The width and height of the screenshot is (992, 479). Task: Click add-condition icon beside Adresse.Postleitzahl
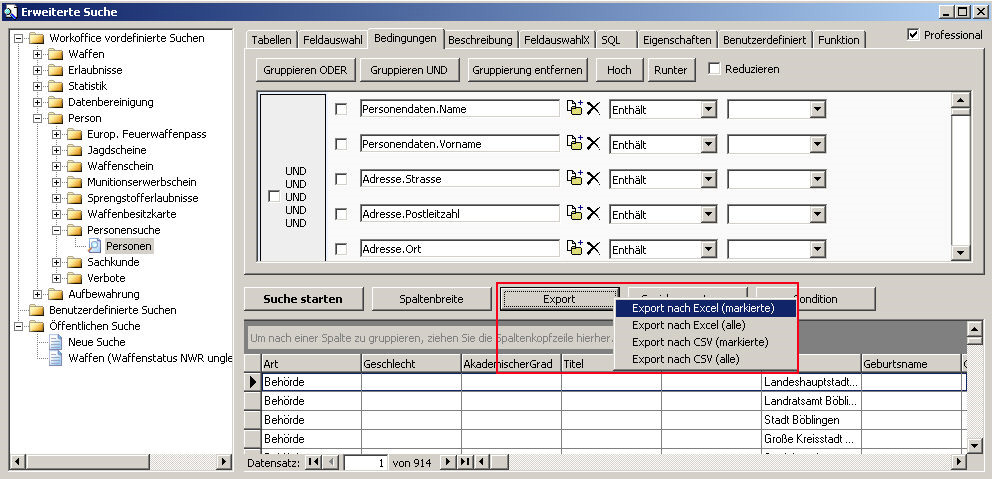pos(574,214)
